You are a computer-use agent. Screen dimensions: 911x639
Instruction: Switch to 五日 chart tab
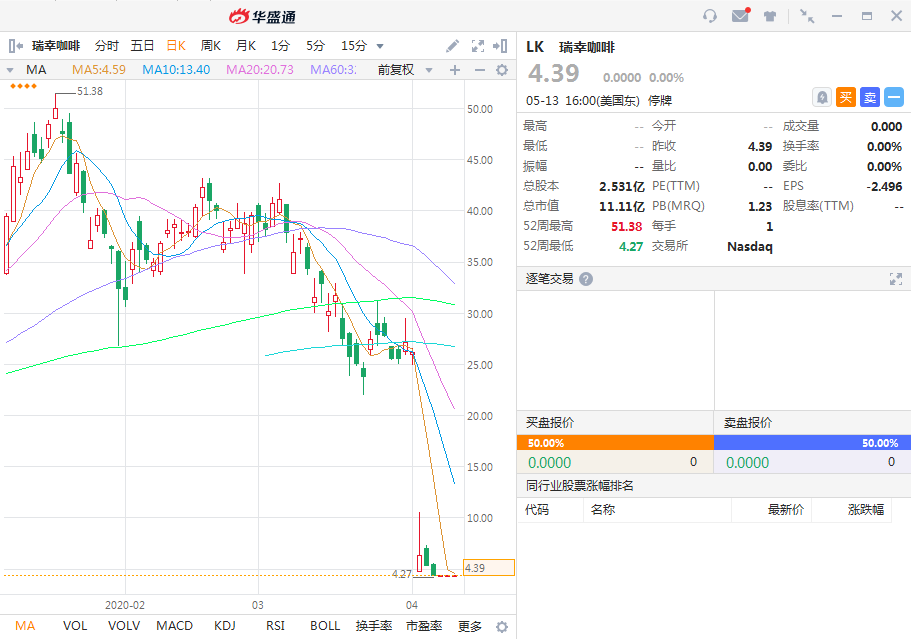pyautogui.click(x=142, y=46)
